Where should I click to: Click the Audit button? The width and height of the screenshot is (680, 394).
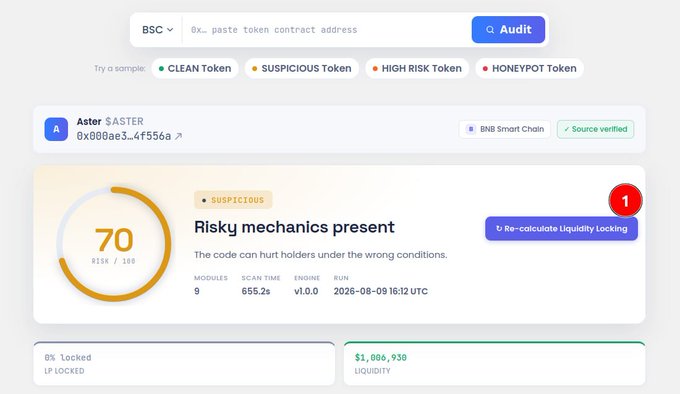pos(508,29)
